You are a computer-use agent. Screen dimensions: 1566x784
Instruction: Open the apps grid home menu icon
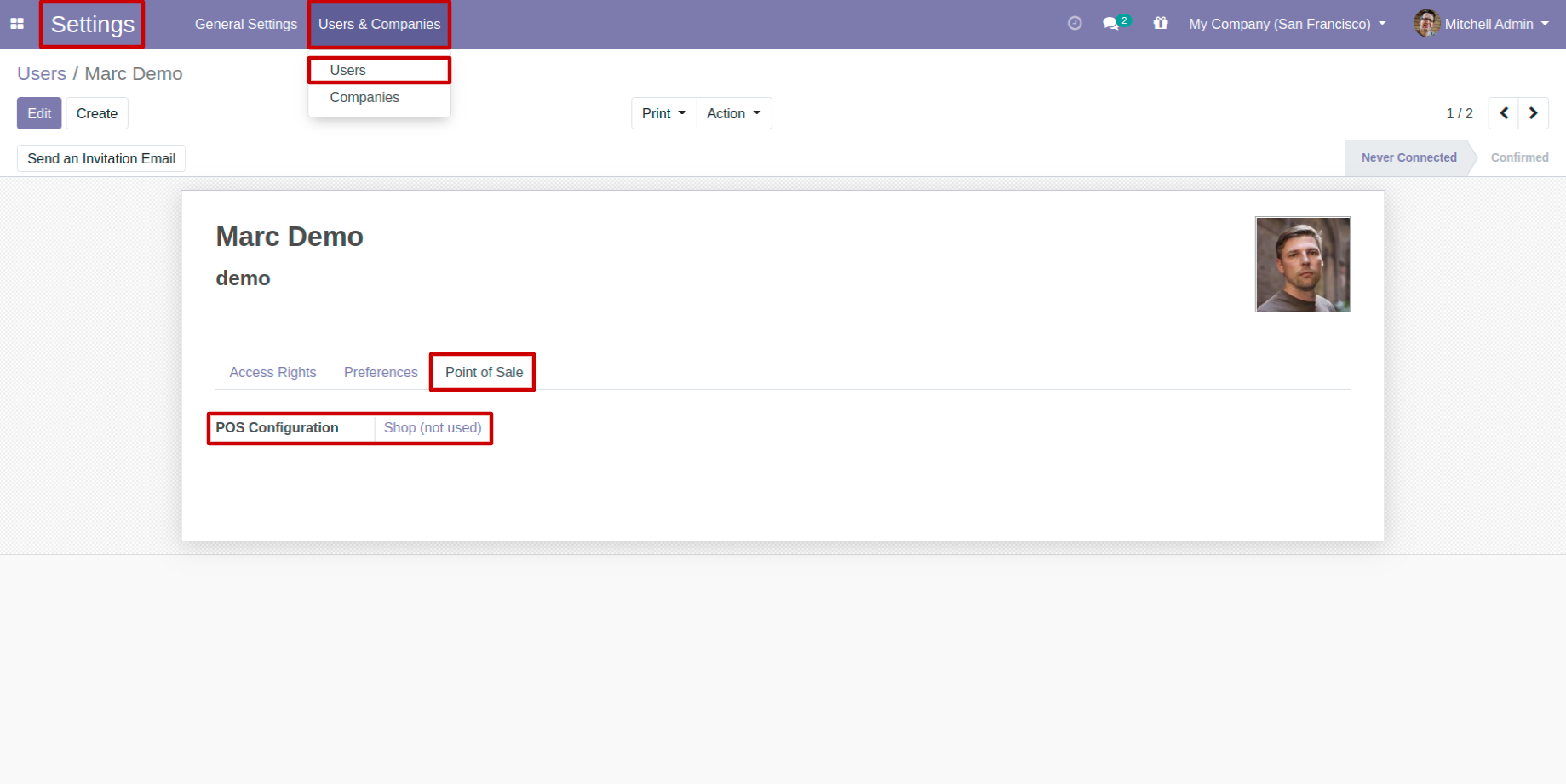(x=17, y=24)
